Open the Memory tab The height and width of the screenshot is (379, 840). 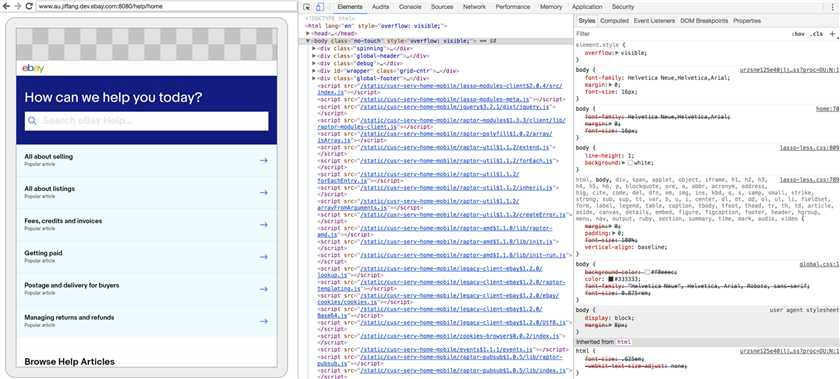[551, 7]
